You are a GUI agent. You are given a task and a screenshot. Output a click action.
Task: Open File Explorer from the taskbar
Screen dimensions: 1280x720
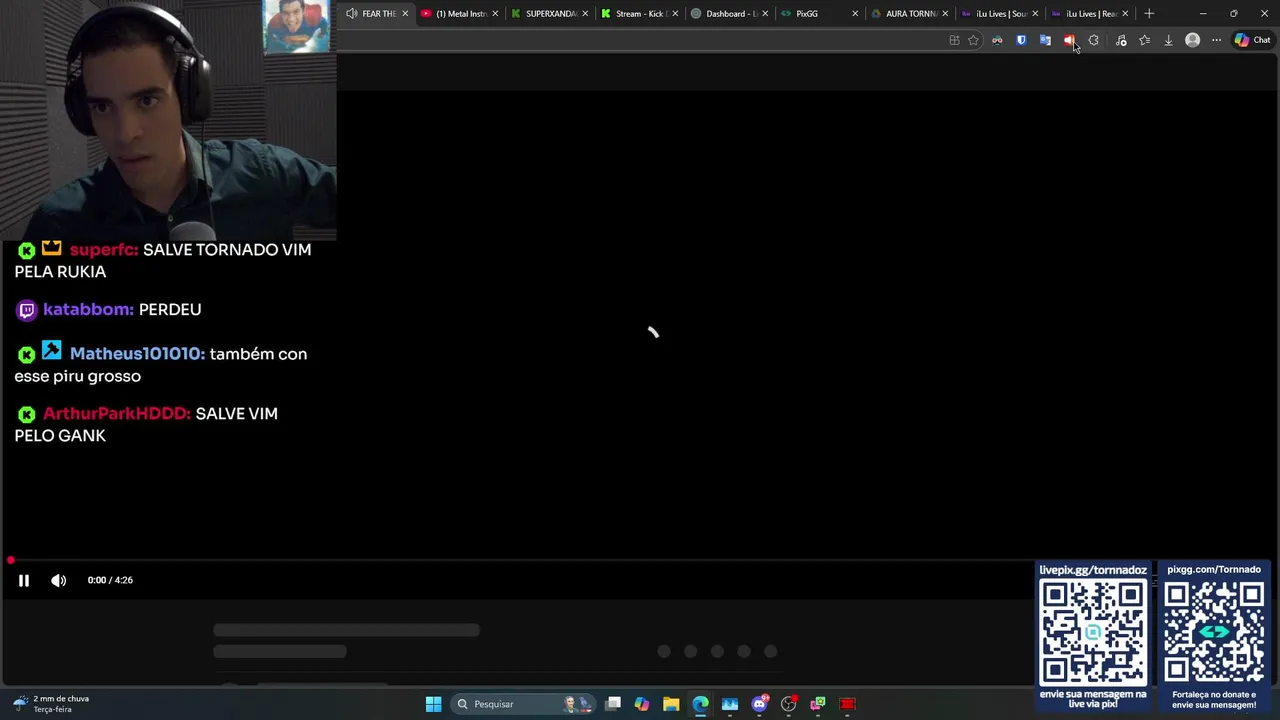(671, 704)
